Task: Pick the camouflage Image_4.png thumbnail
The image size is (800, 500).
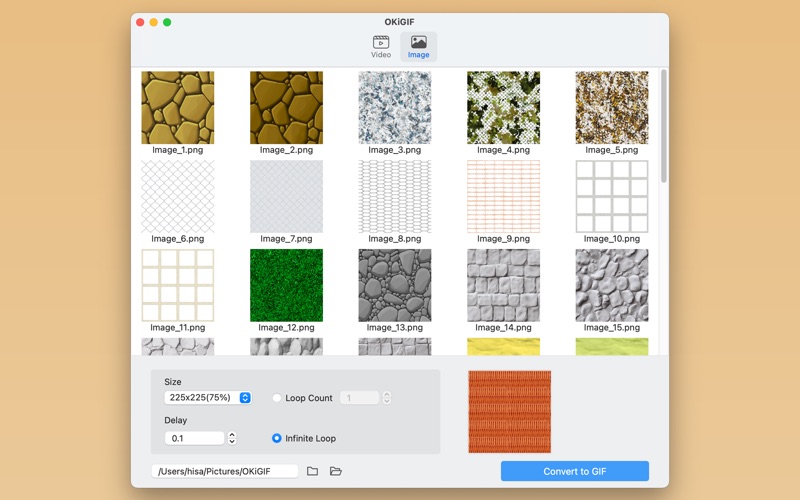Action: point(503,108)
